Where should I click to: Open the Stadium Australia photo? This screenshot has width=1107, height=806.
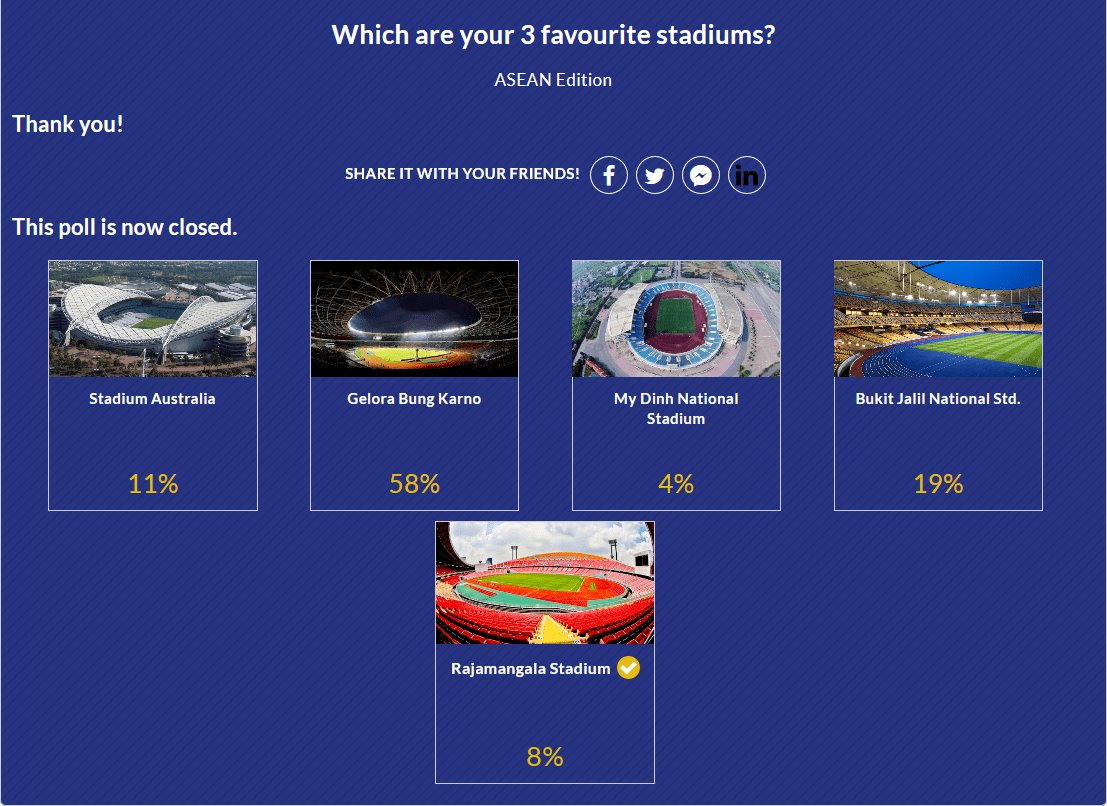(152, 319)
